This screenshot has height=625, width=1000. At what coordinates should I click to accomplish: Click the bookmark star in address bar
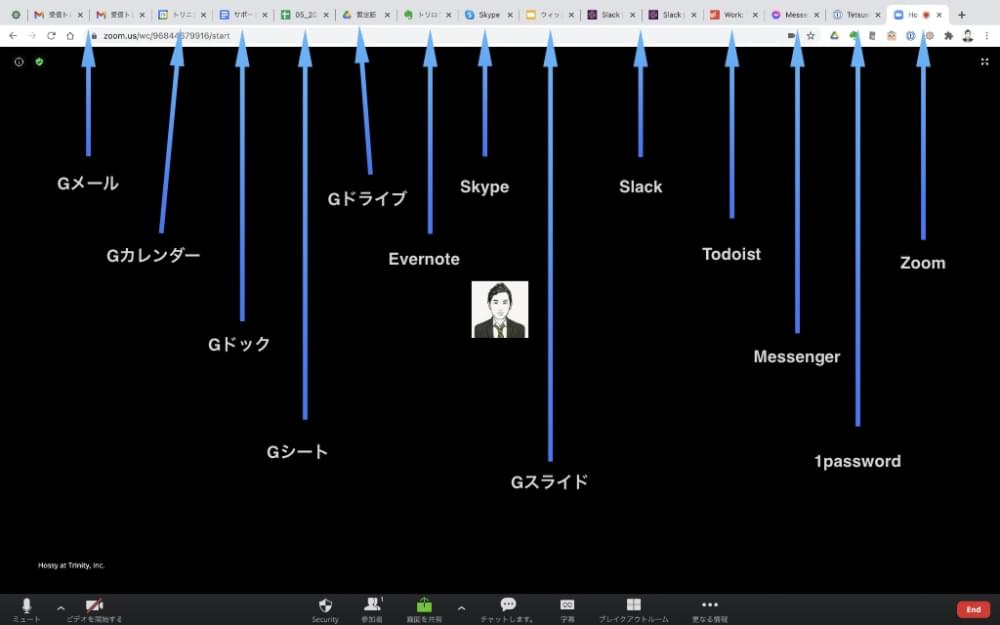tap(811, 36)
